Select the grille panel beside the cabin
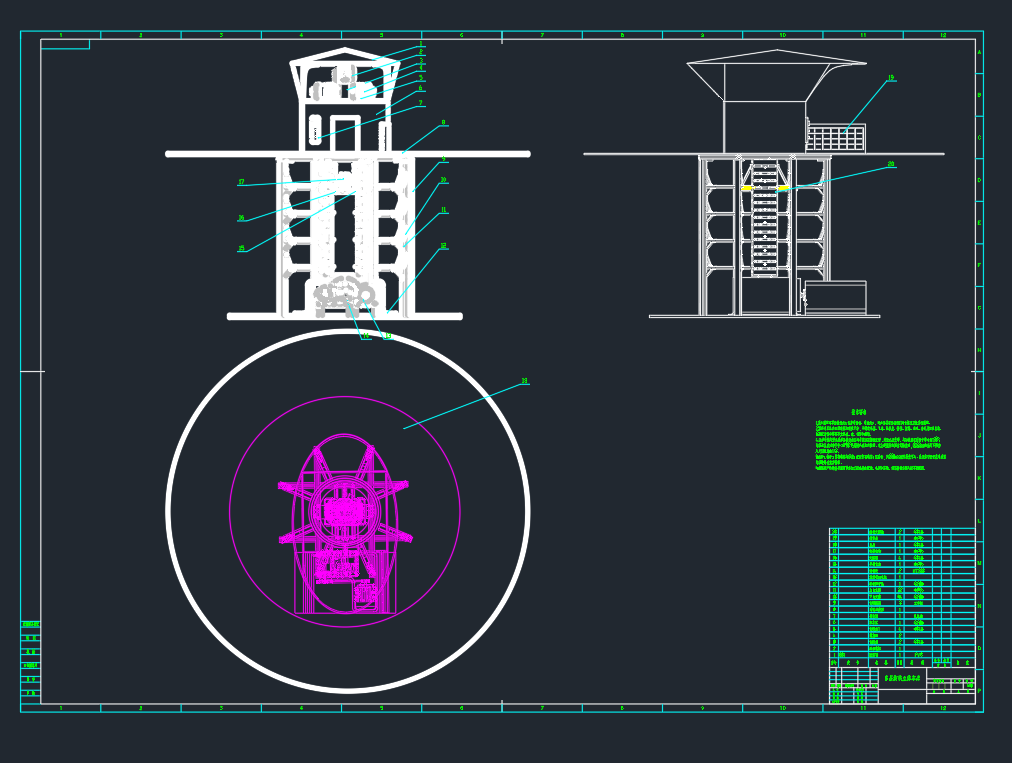 tap(836, 138)
